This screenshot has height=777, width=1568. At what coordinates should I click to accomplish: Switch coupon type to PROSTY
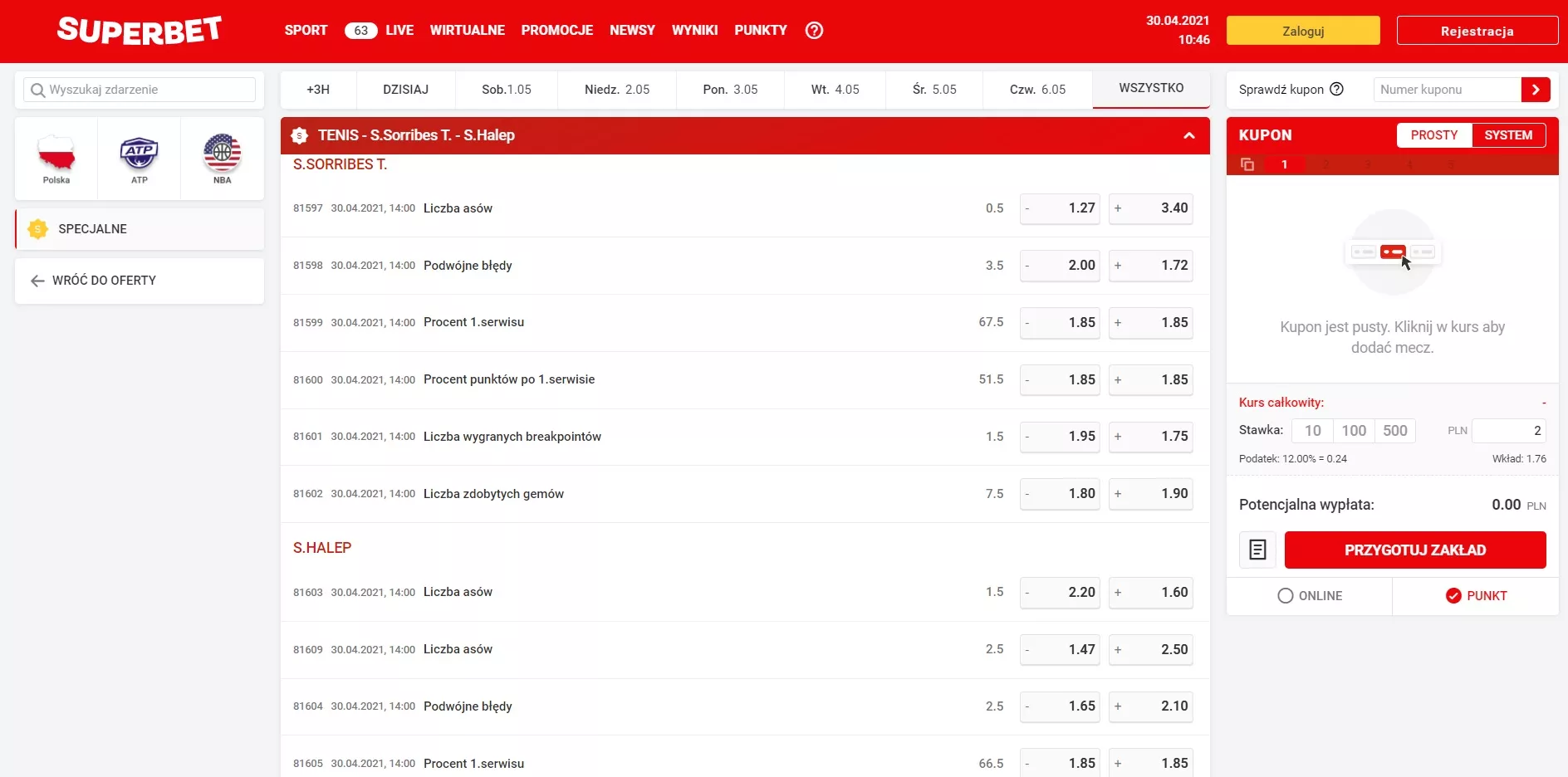coord(1434,135)
